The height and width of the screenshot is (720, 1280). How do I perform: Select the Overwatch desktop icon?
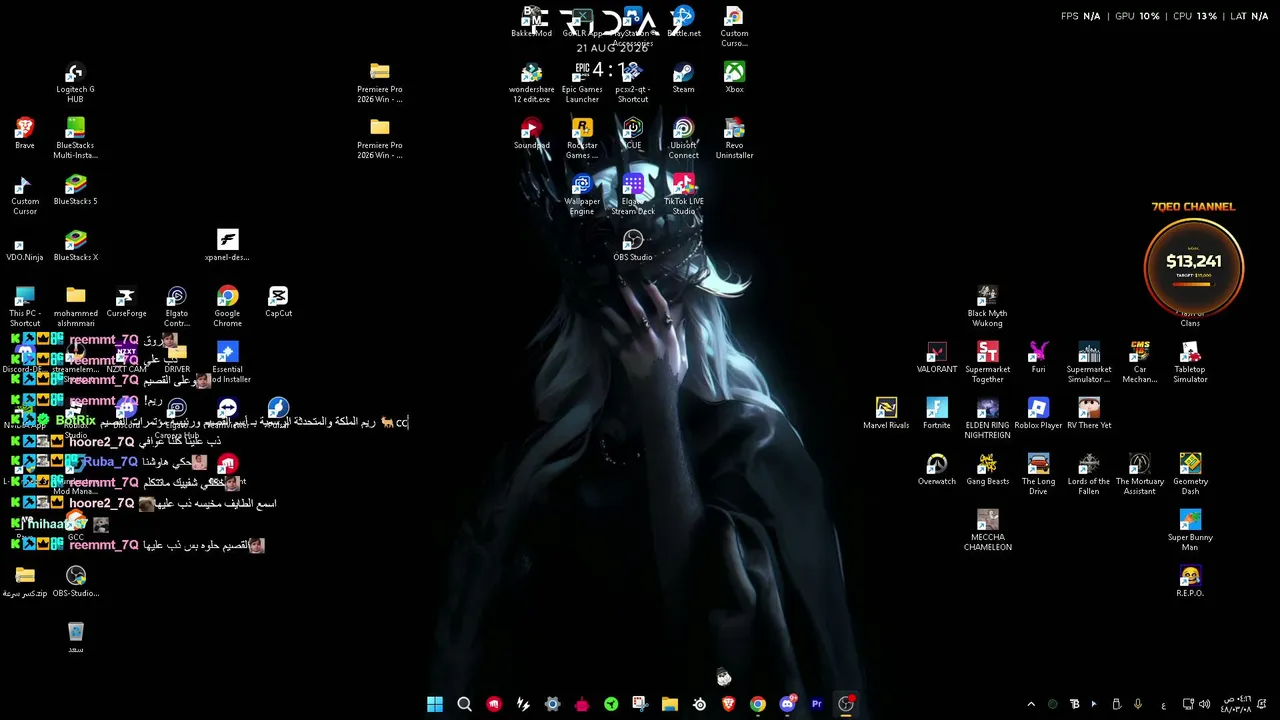[936, 470]
